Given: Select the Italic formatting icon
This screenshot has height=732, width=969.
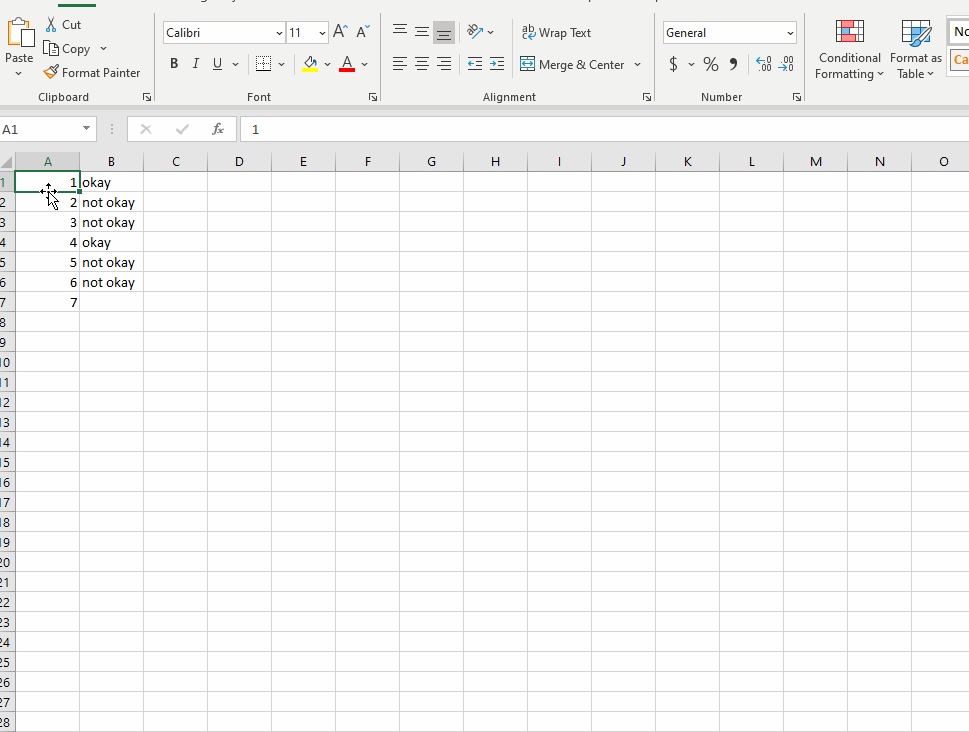Looking at the screenshot, I should click(x=196, y=63).
